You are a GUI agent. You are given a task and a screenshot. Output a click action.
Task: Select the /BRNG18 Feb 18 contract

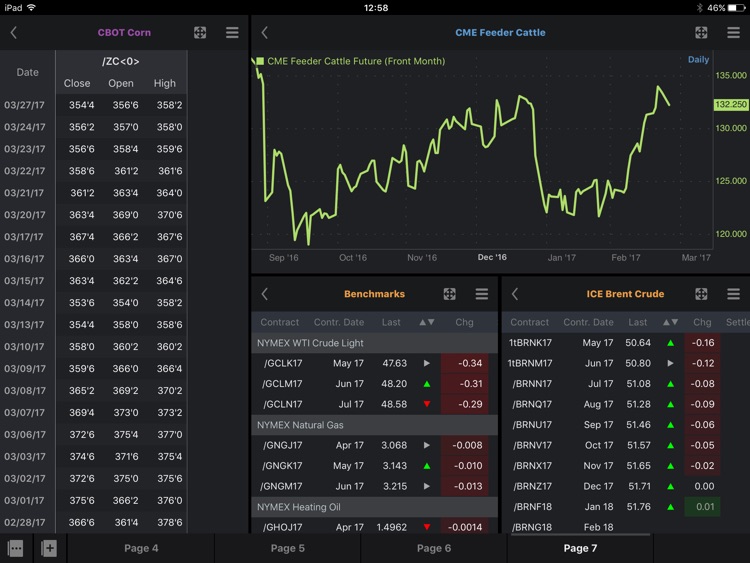pos(626,527)
